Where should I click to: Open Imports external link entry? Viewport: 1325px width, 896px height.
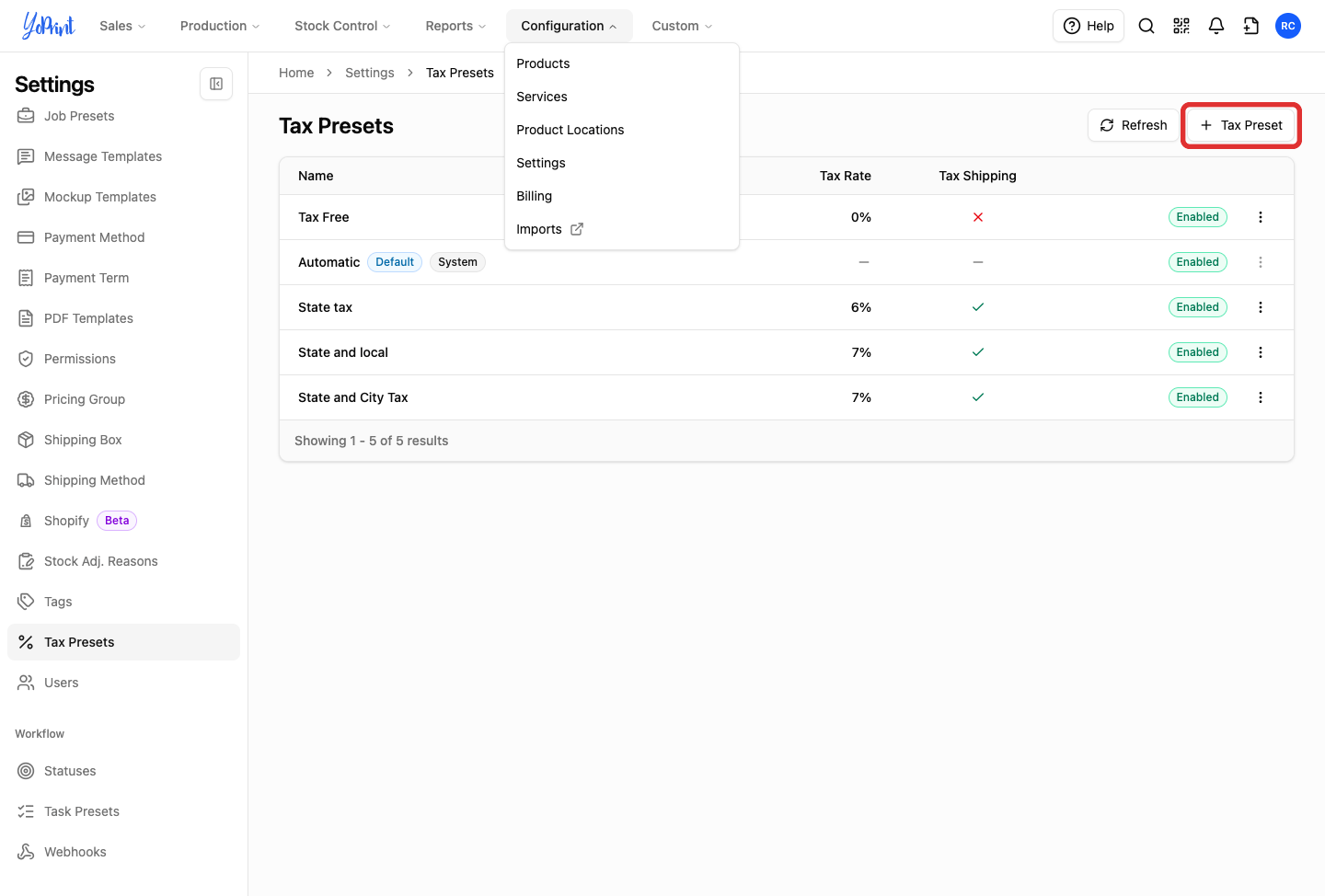coord(622,229)
